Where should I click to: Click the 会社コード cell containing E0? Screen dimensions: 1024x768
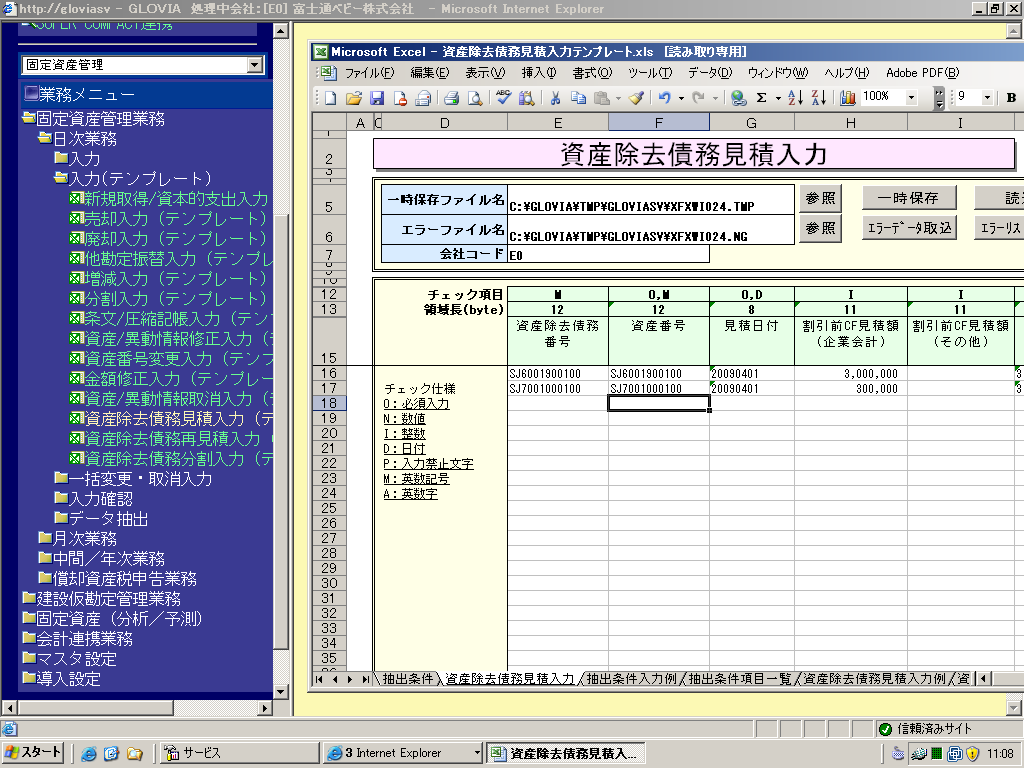point(608,254)
